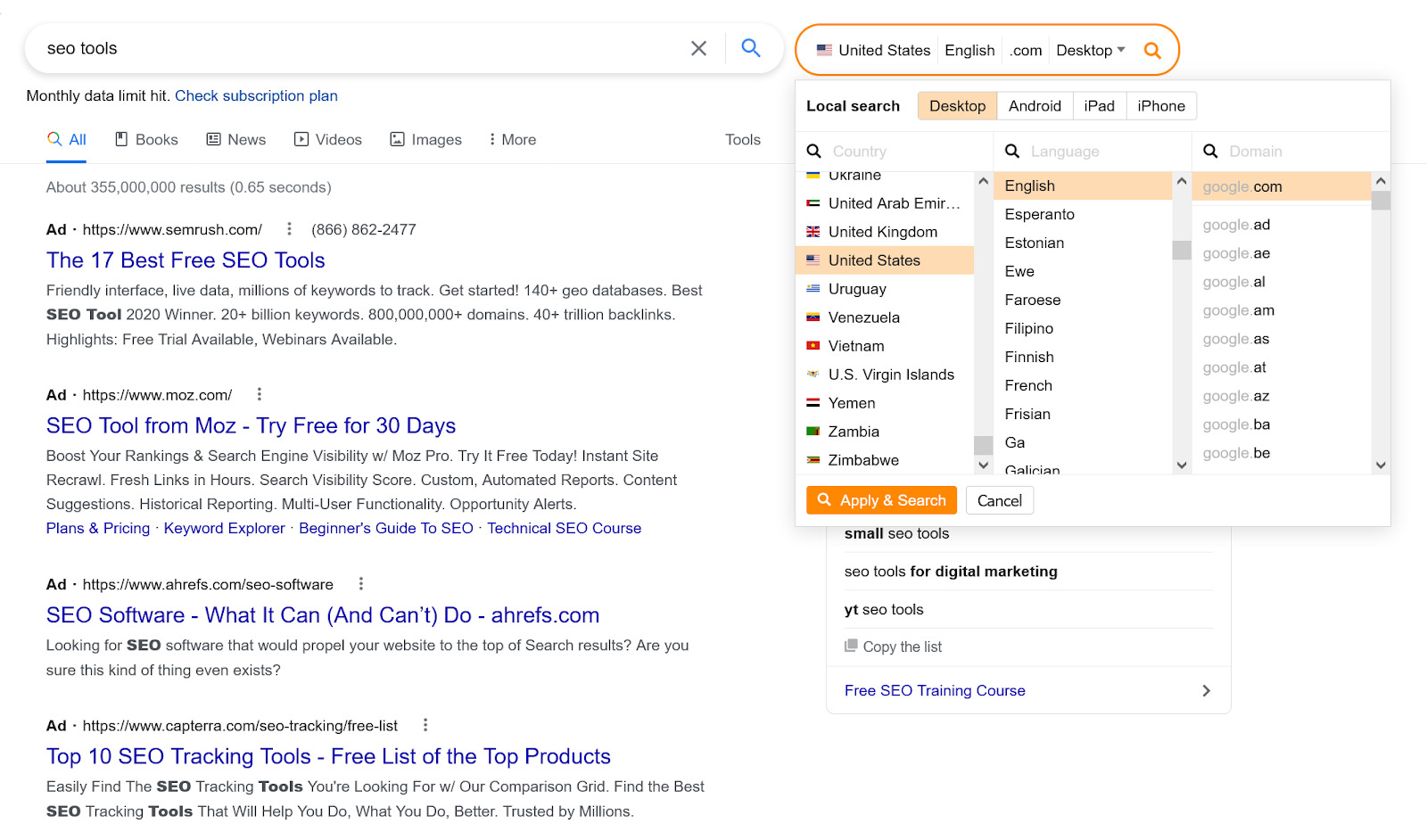Screen dimensions: 1427x840
Task: Select the google.de domain option via domain list scroll arrow
Action: coord(1381,465)
